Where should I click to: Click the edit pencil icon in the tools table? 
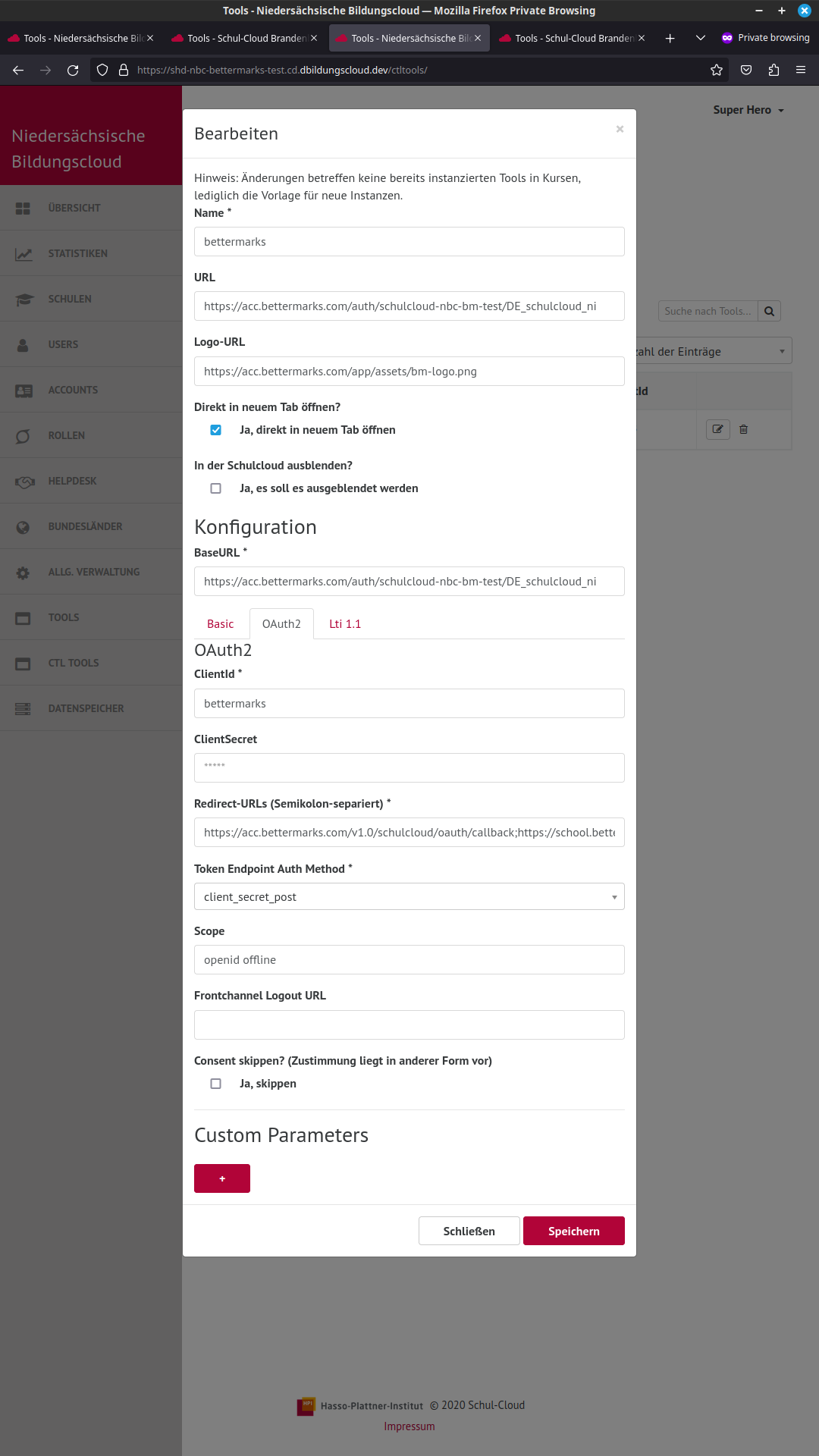pyautogui.click(x=717, y=429)
